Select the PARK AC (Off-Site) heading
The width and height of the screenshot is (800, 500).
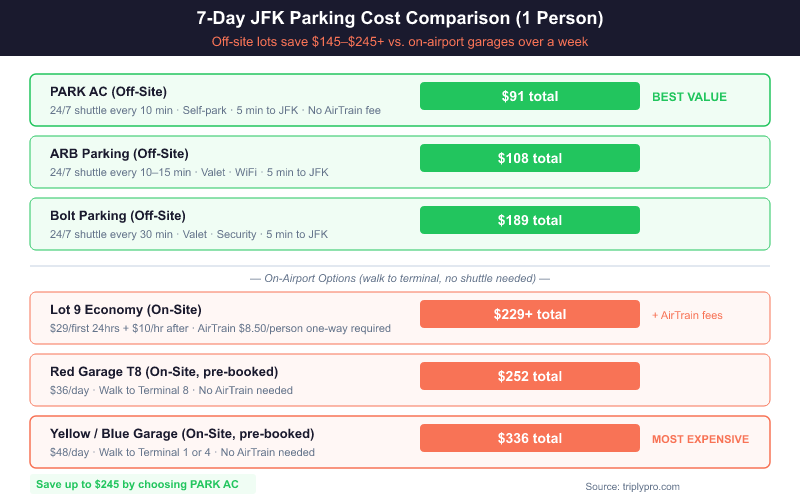[x=109, y=91]
